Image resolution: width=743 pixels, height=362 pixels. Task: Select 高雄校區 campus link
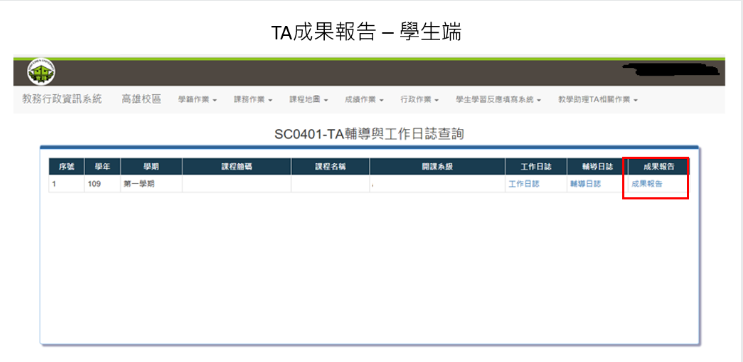pos(142,99)
